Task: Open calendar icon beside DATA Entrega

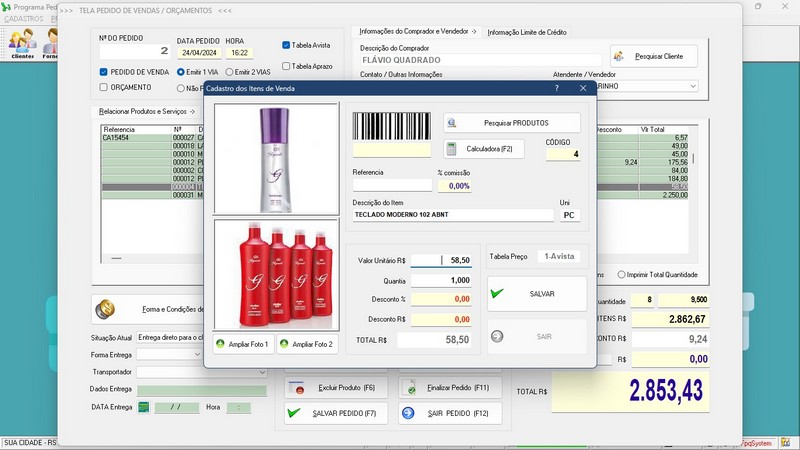Action: 144,407
